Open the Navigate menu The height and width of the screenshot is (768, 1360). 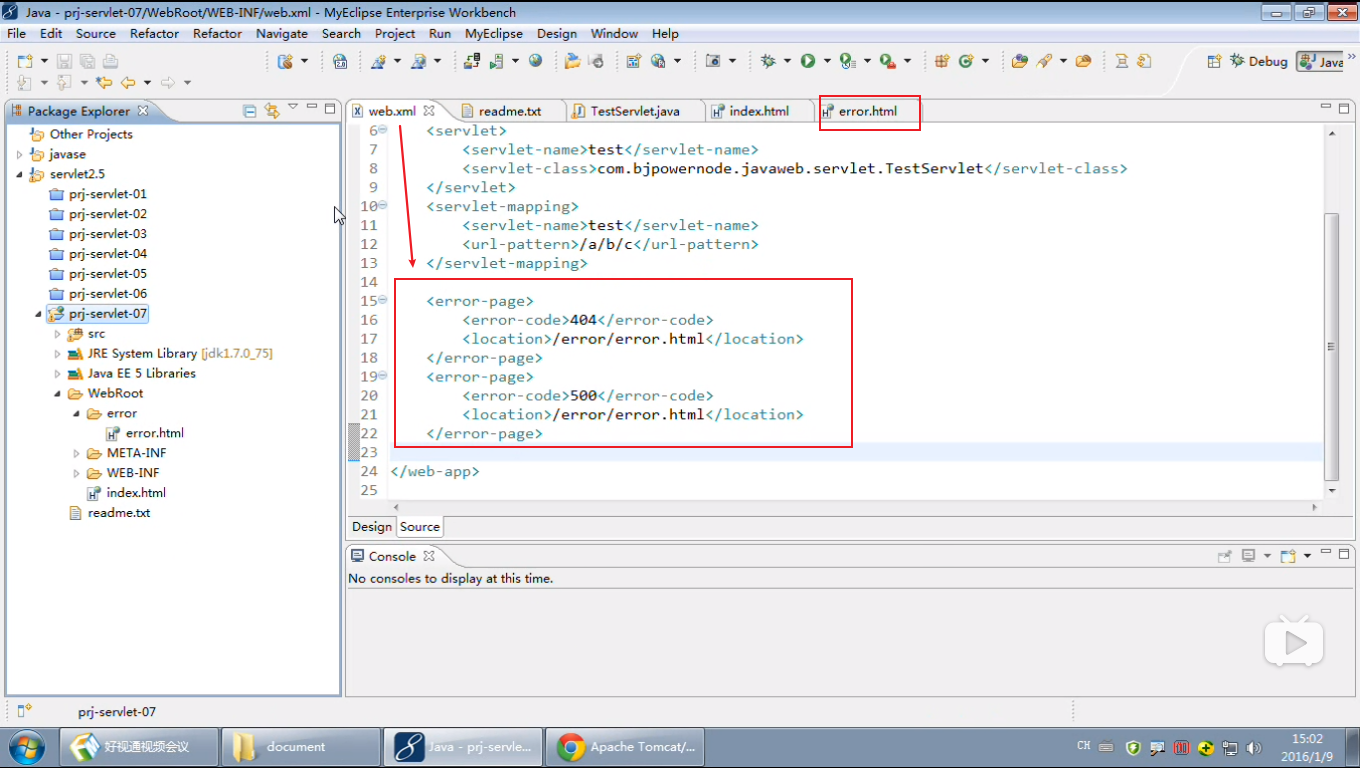[282, 33]
